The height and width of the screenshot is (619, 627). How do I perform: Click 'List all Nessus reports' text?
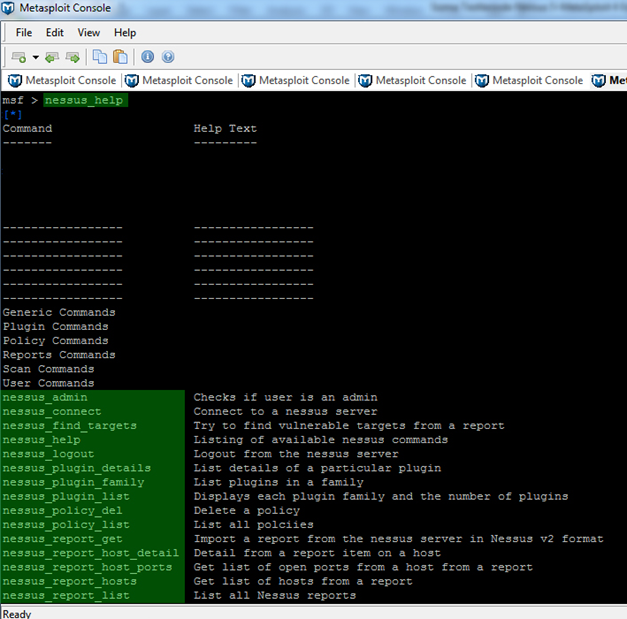click(x=275, y=595)
